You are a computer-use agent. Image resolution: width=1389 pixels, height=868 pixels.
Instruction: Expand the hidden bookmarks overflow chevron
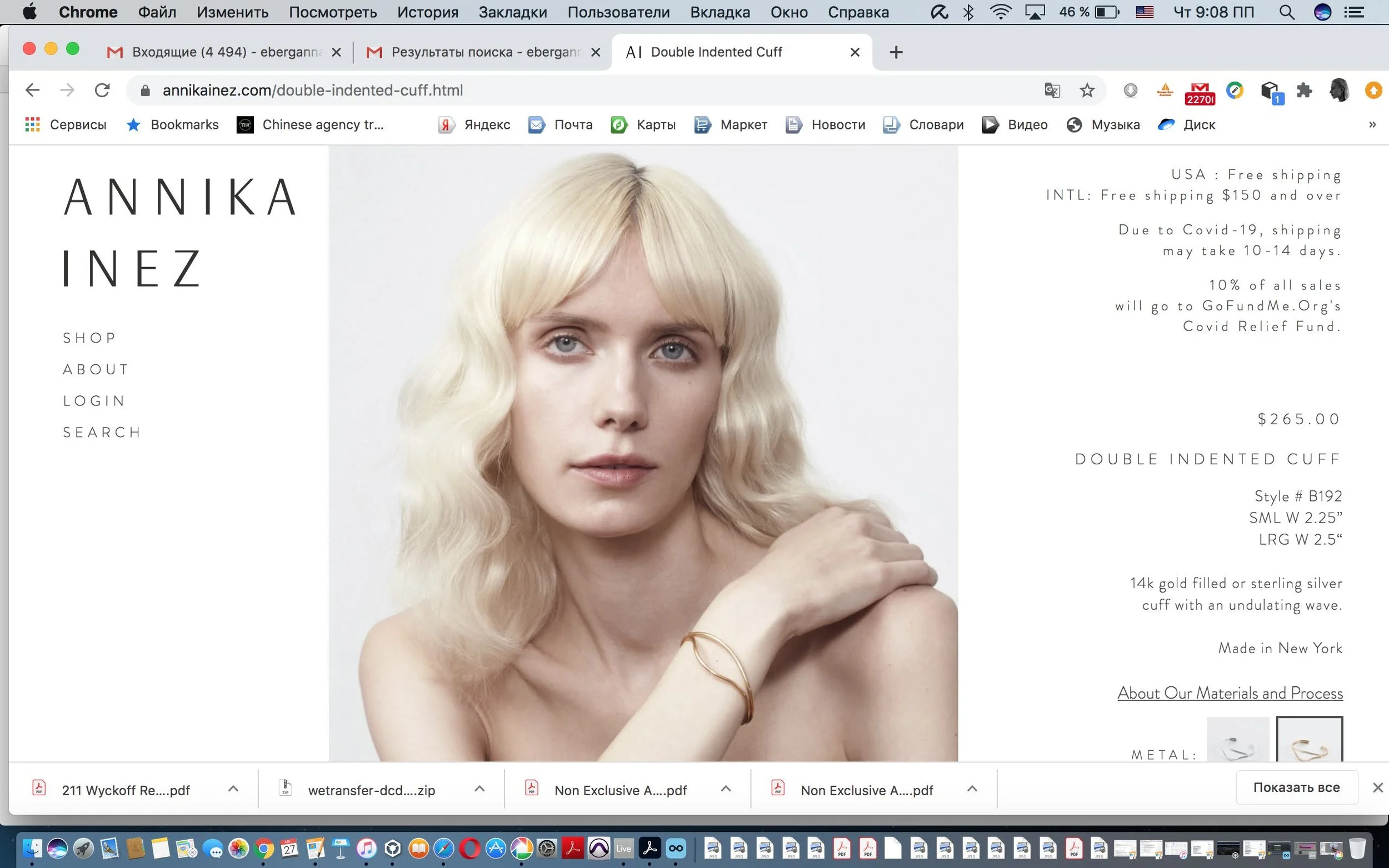coord(1372,124)
